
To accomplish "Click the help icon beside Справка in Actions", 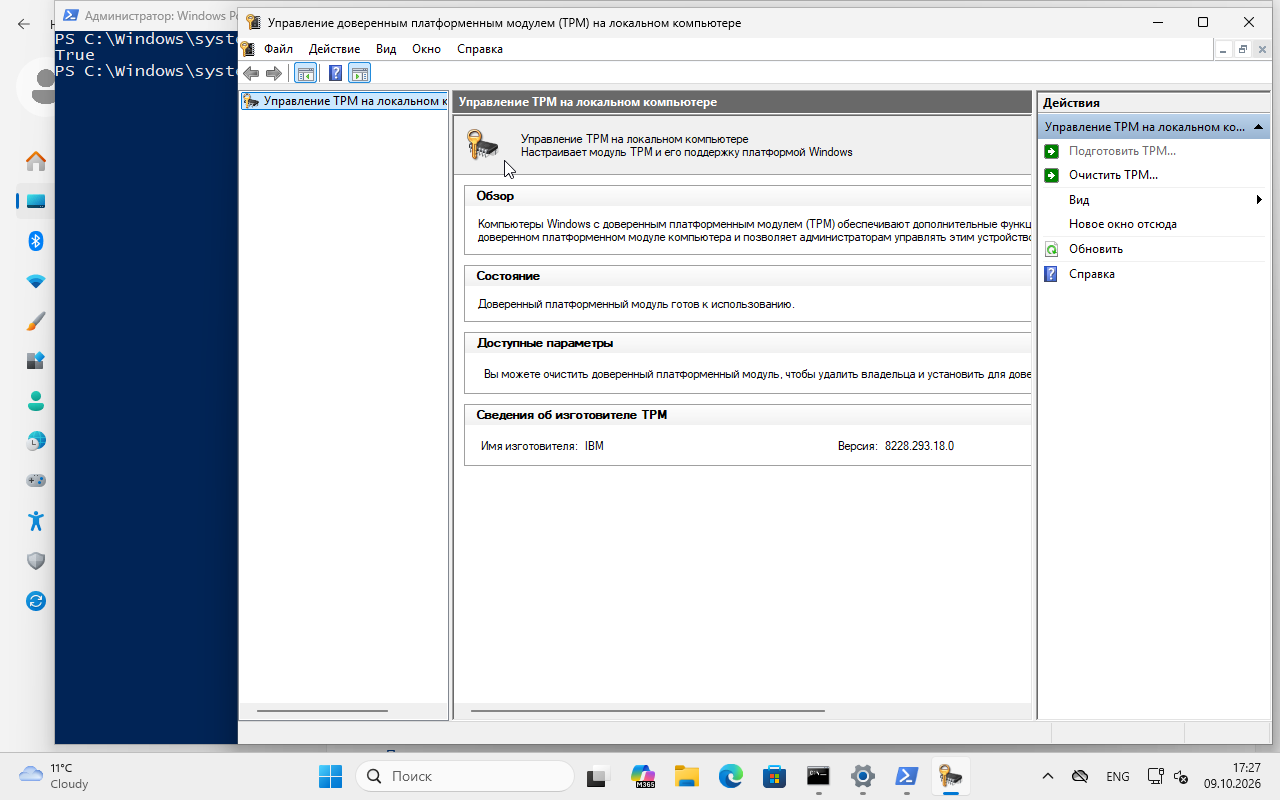I will point(1051,274).
